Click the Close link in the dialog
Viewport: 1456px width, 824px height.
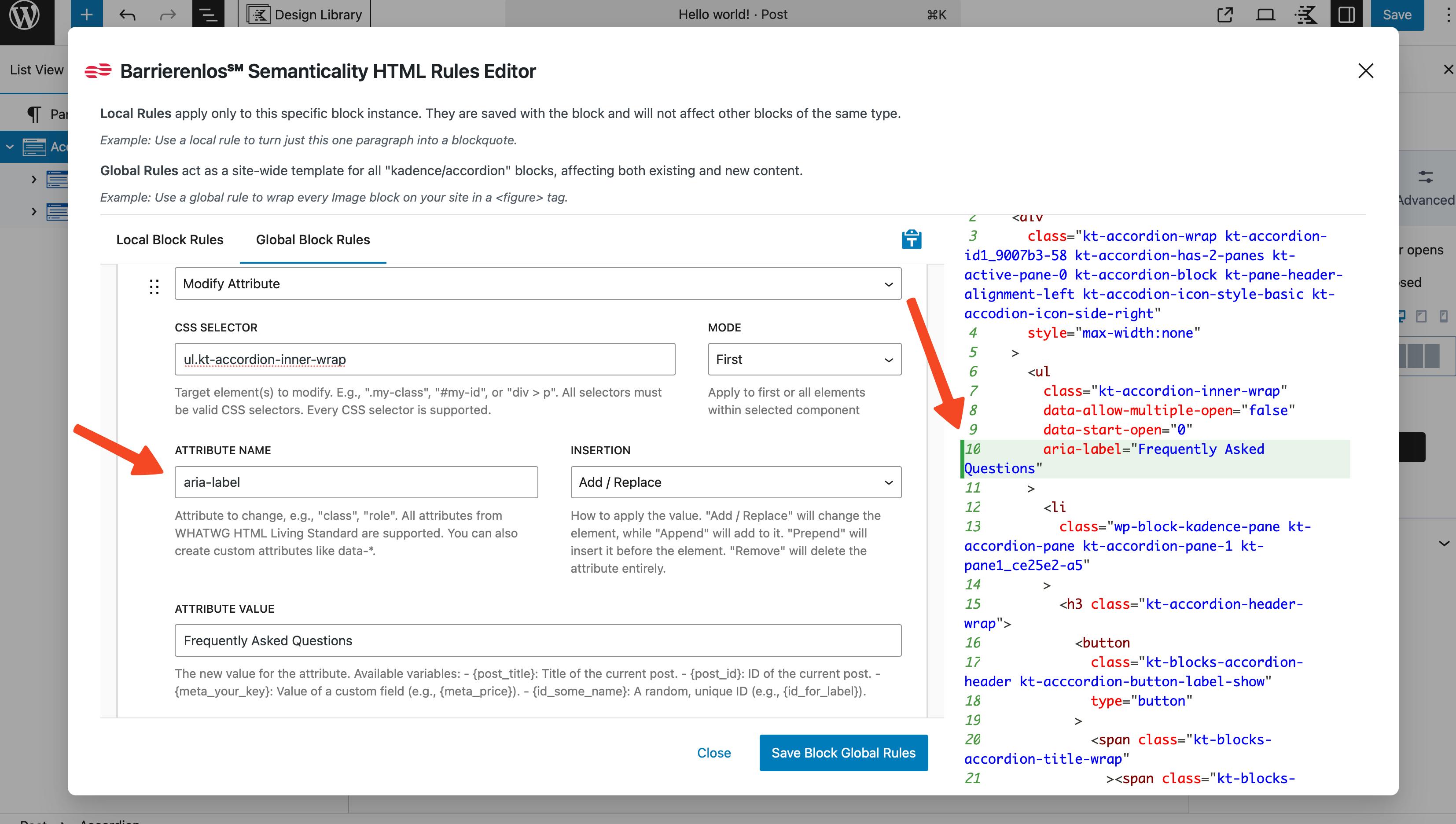click(713, 753)
